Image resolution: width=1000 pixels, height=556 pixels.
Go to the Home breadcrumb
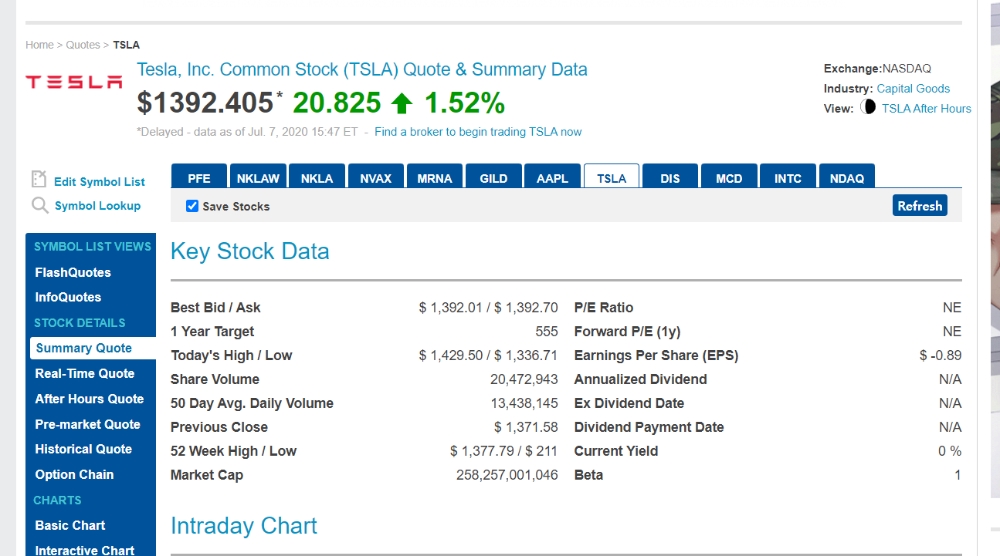40,45
